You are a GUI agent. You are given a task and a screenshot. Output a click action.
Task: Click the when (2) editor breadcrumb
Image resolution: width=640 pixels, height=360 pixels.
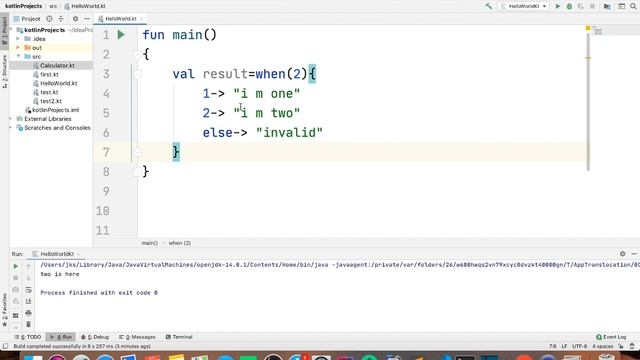(x=180, y=243)
